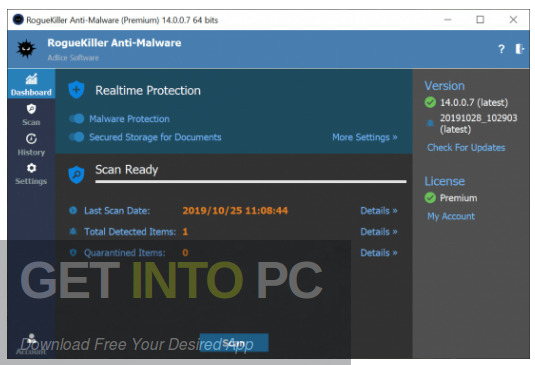Open Details for Total Detected Items

pyautogui.click(x=379, y=232)
